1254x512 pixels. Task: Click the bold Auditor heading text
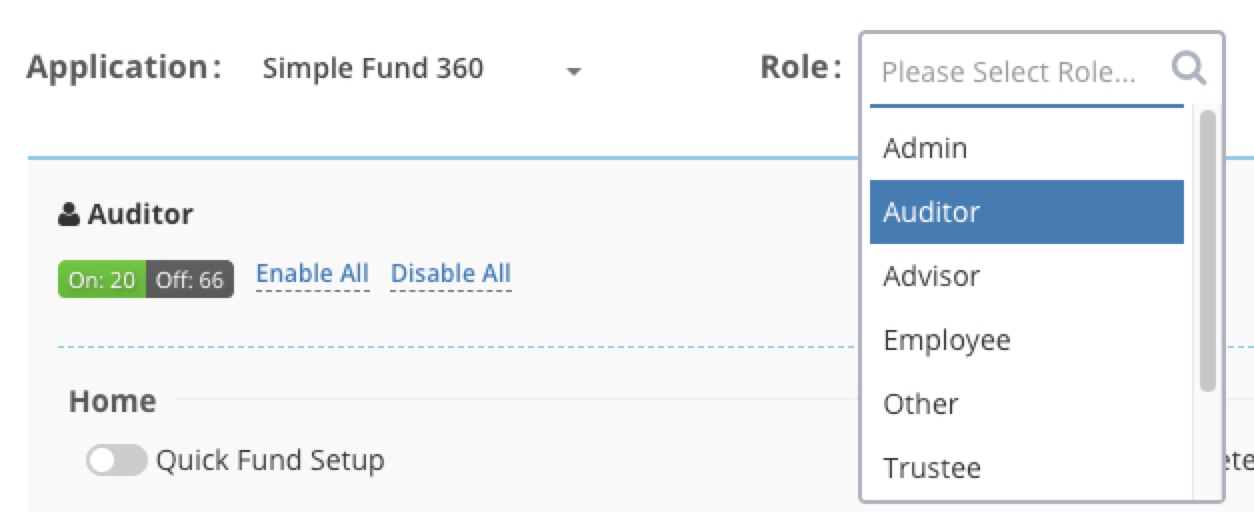[x=140, y=214]
